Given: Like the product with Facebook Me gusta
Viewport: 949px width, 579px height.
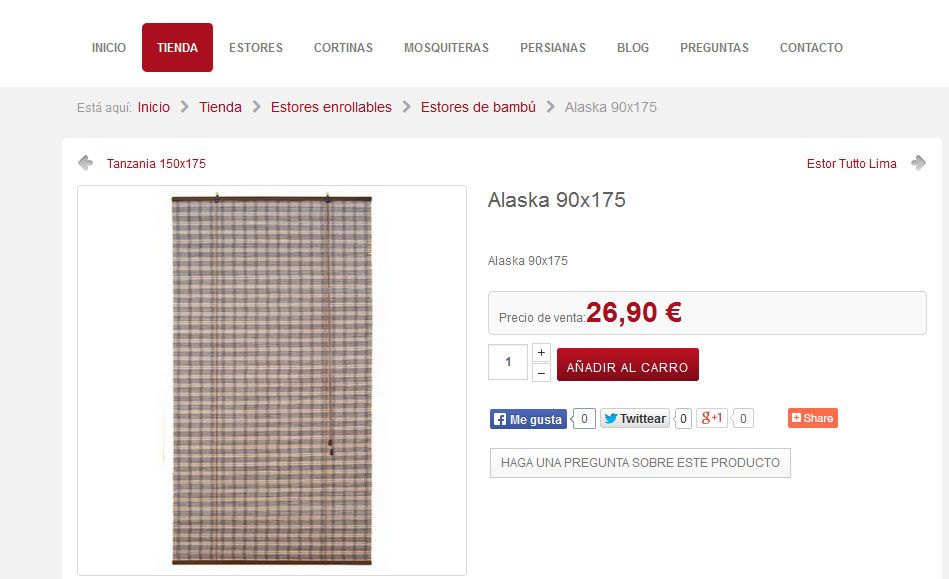Looking at the screenshot, I should click(x=528, y=419).
